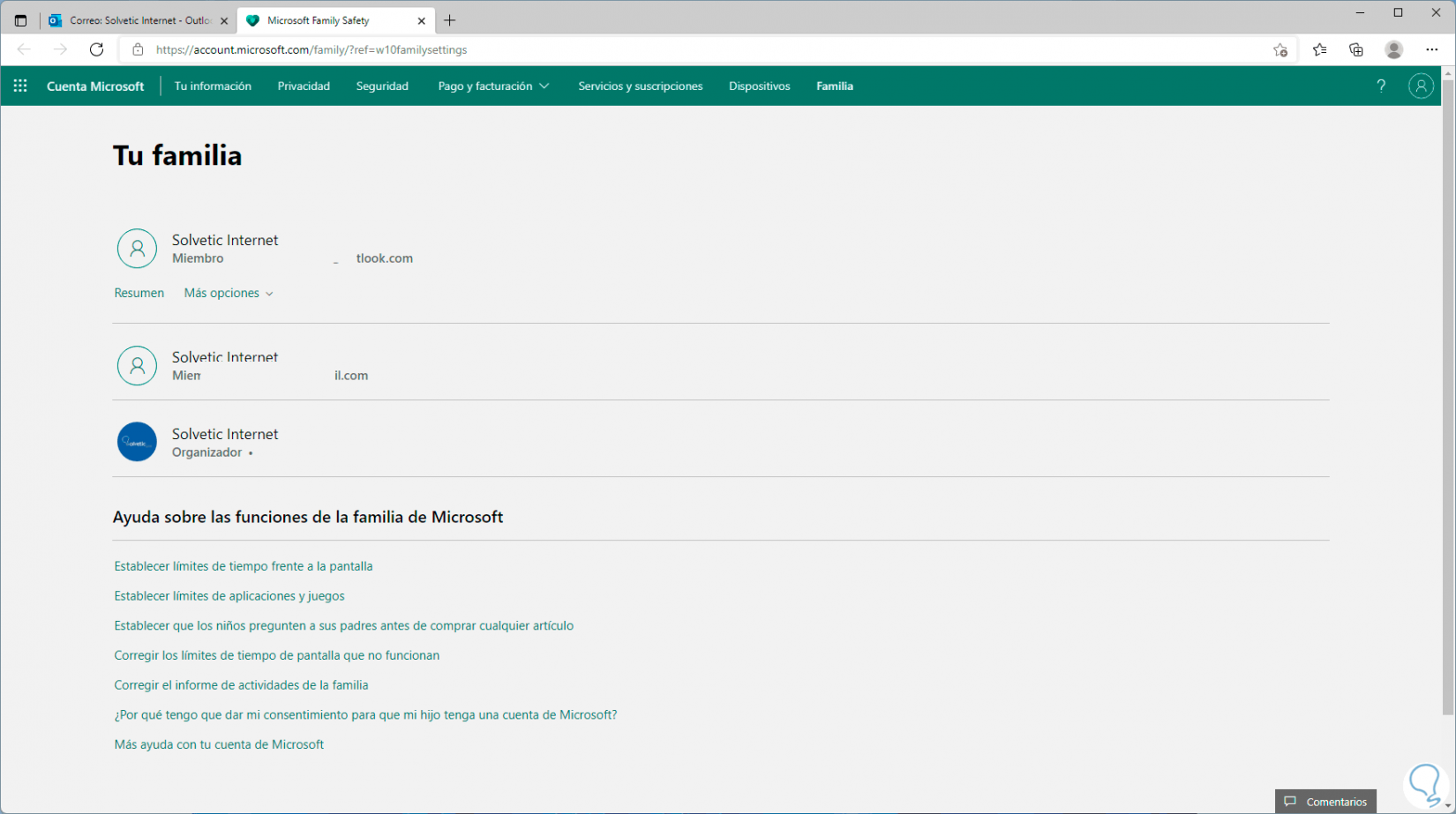Open the Seguridad section
This screenshot has width=1456, height=814.
coord(382,86)
